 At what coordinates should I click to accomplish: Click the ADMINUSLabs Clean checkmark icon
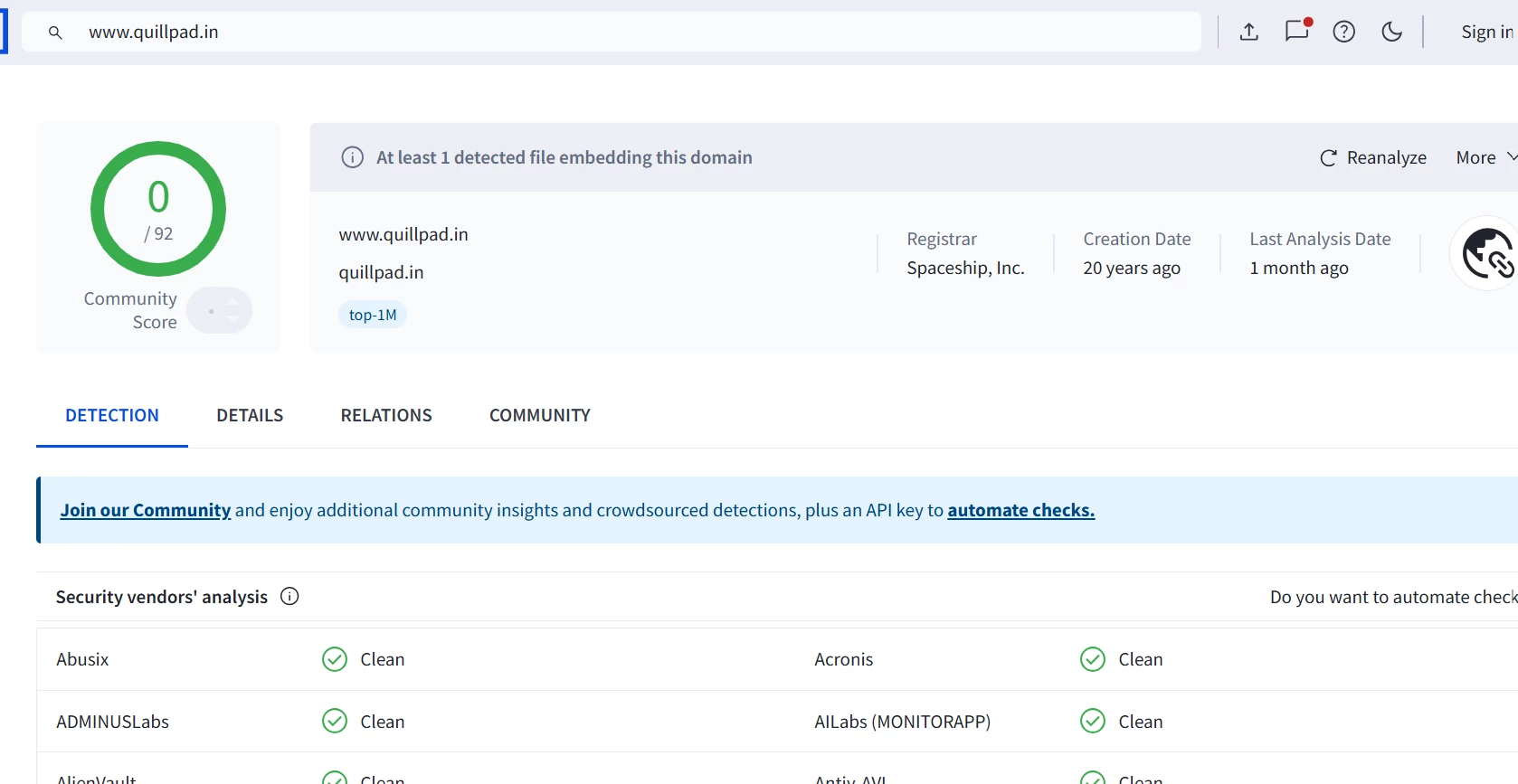pos(335,721)
